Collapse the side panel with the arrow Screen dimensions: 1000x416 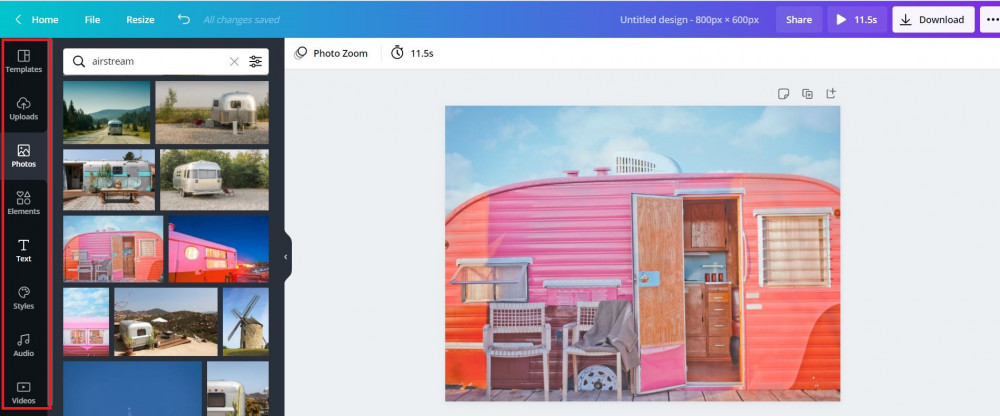click(x=286, y=256)
